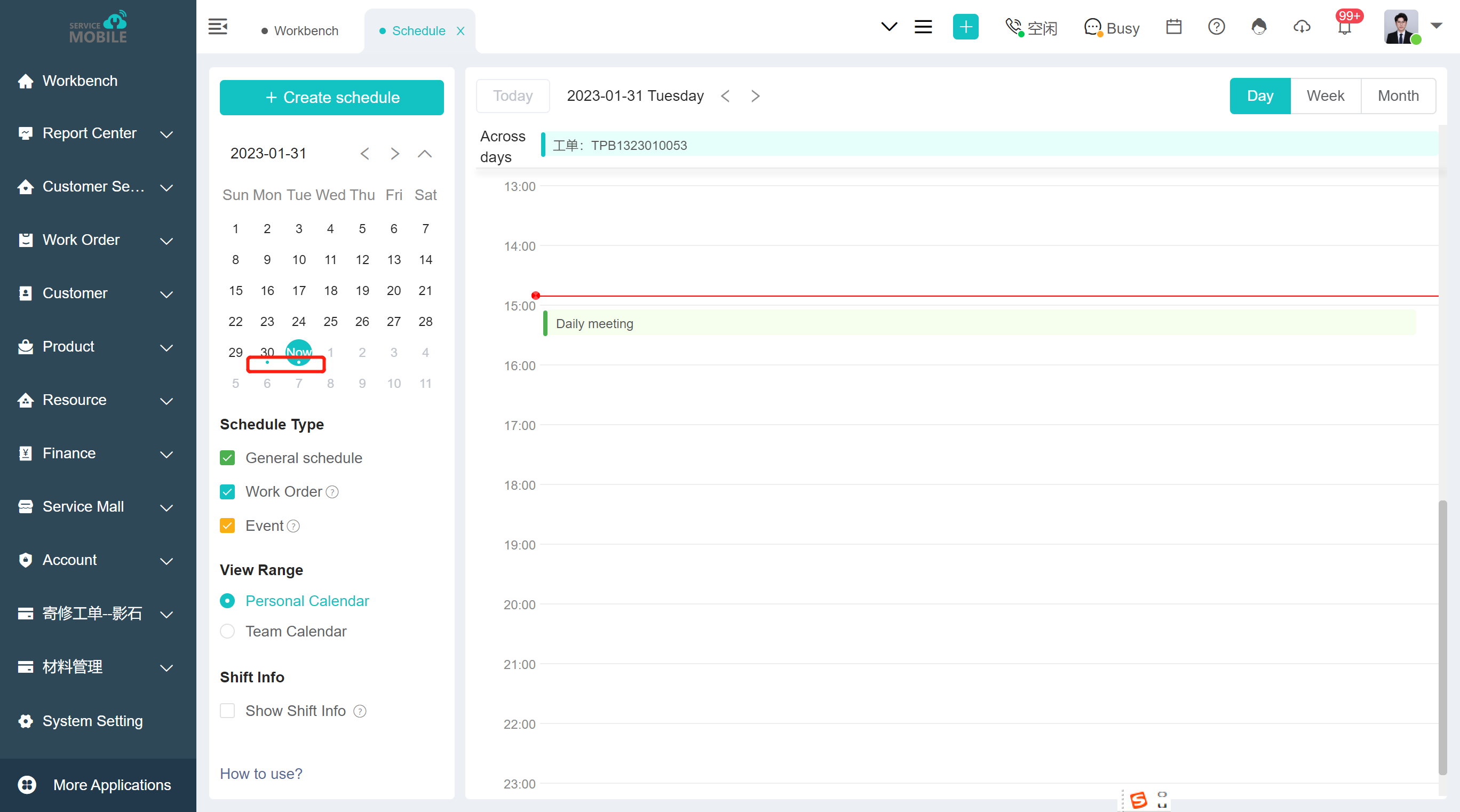Click the current time red marker
The height and width of the screenshot is (812, 1460).
click(x=536, y=295)
